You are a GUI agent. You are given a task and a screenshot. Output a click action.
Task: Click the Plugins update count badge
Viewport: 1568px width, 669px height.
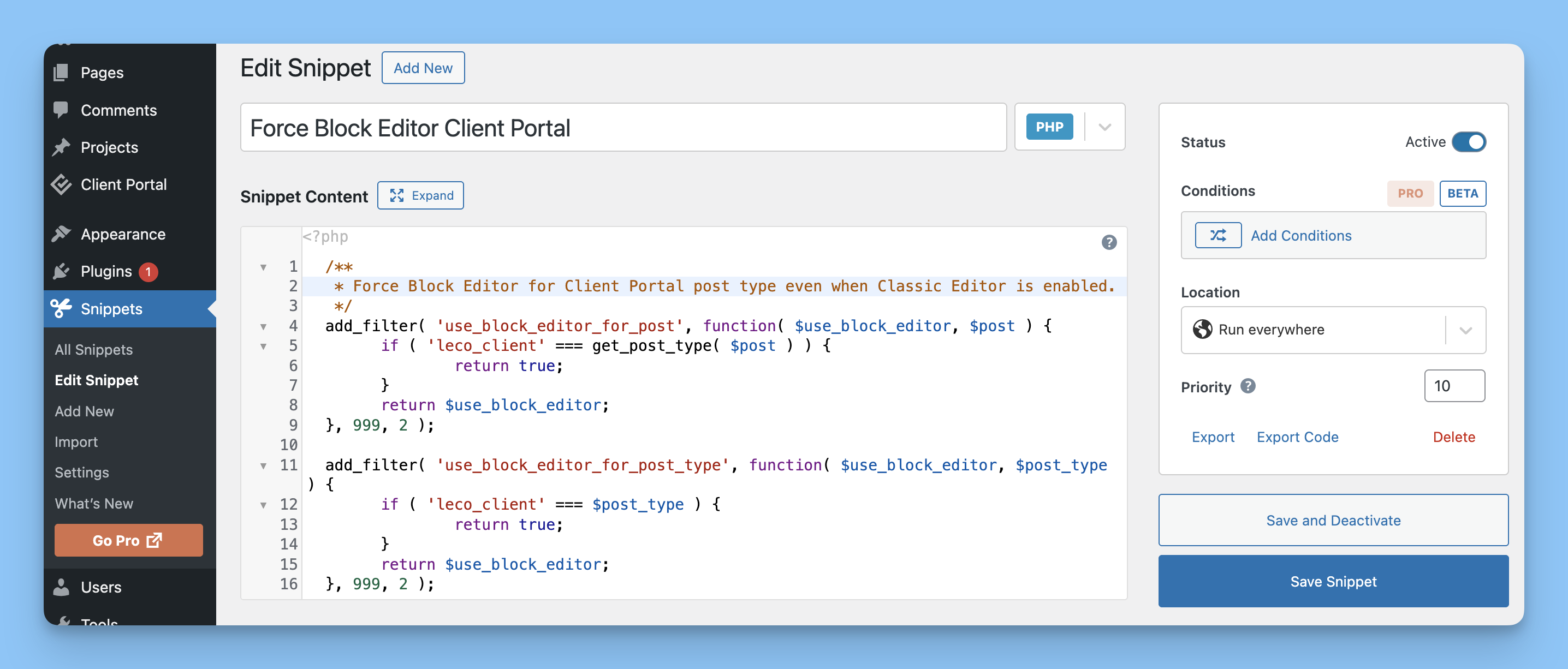(x=148, y=272)
